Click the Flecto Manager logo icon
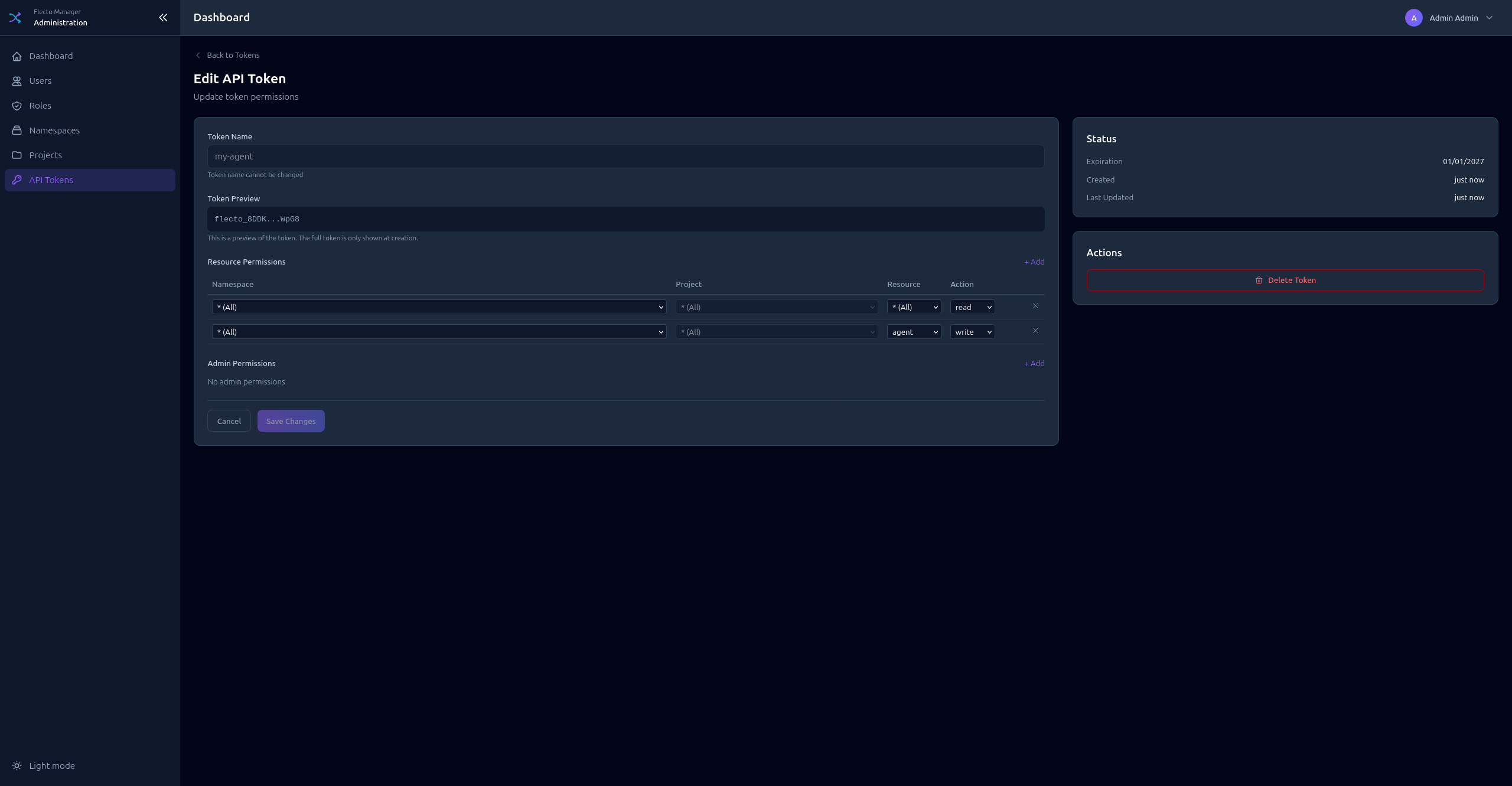Viewport: 1512px width, 786px height. pos(15,18)
